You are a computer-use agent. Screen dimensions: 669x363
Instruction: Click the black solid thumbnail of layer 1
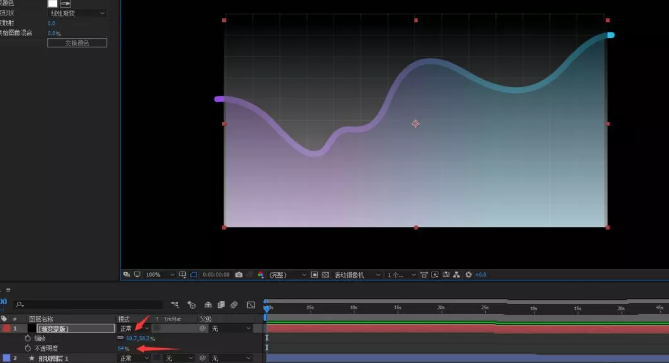[32, 328]
